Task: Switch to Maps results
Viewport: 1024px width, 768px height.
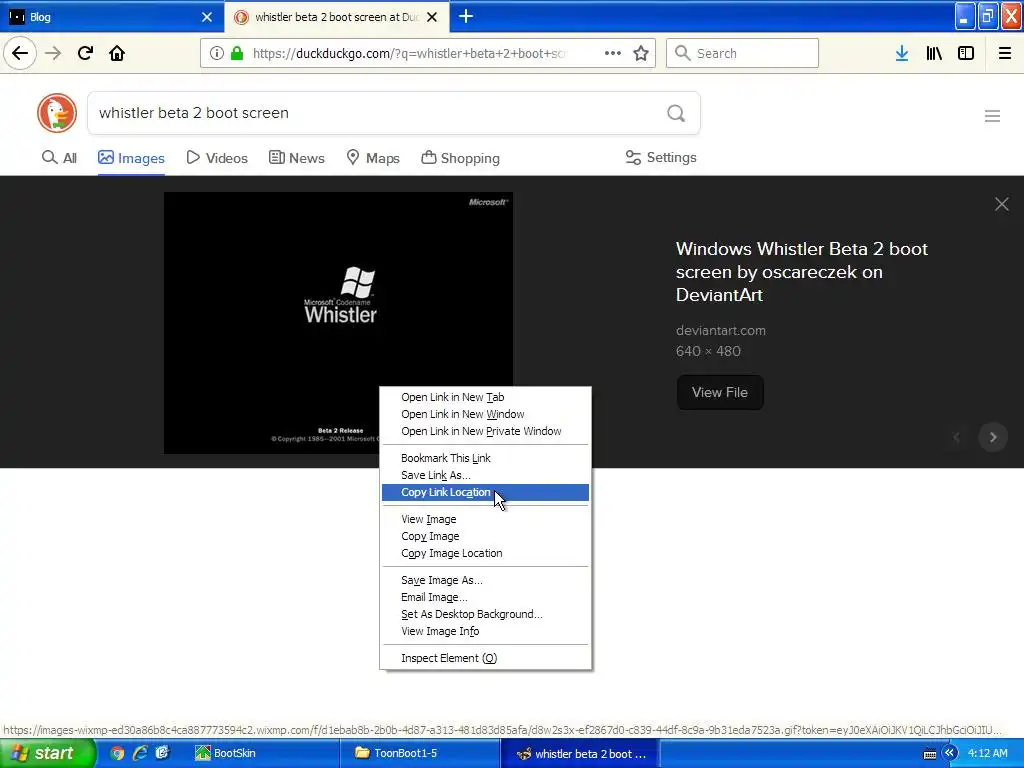Action: coord(373,157)
